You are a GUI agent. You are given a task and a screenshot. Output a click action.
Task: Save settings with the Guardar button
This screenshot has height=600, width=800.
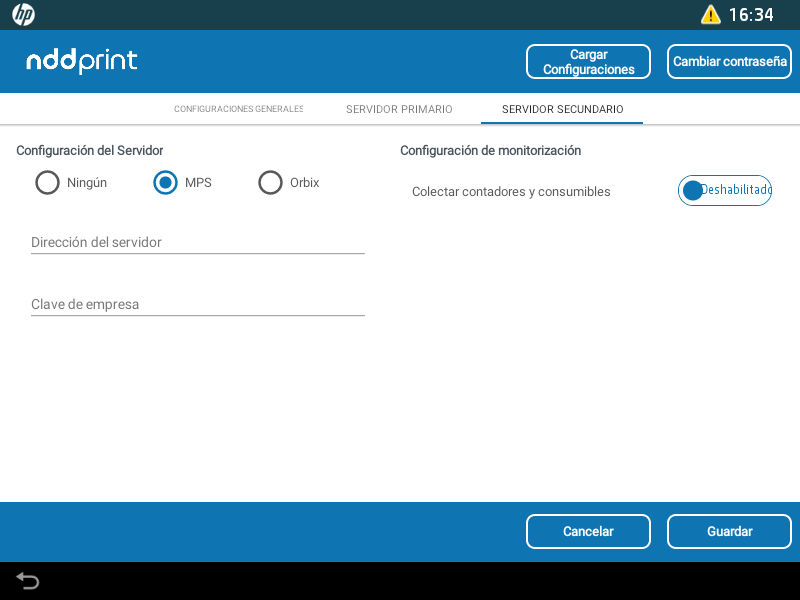coord(729,531)
